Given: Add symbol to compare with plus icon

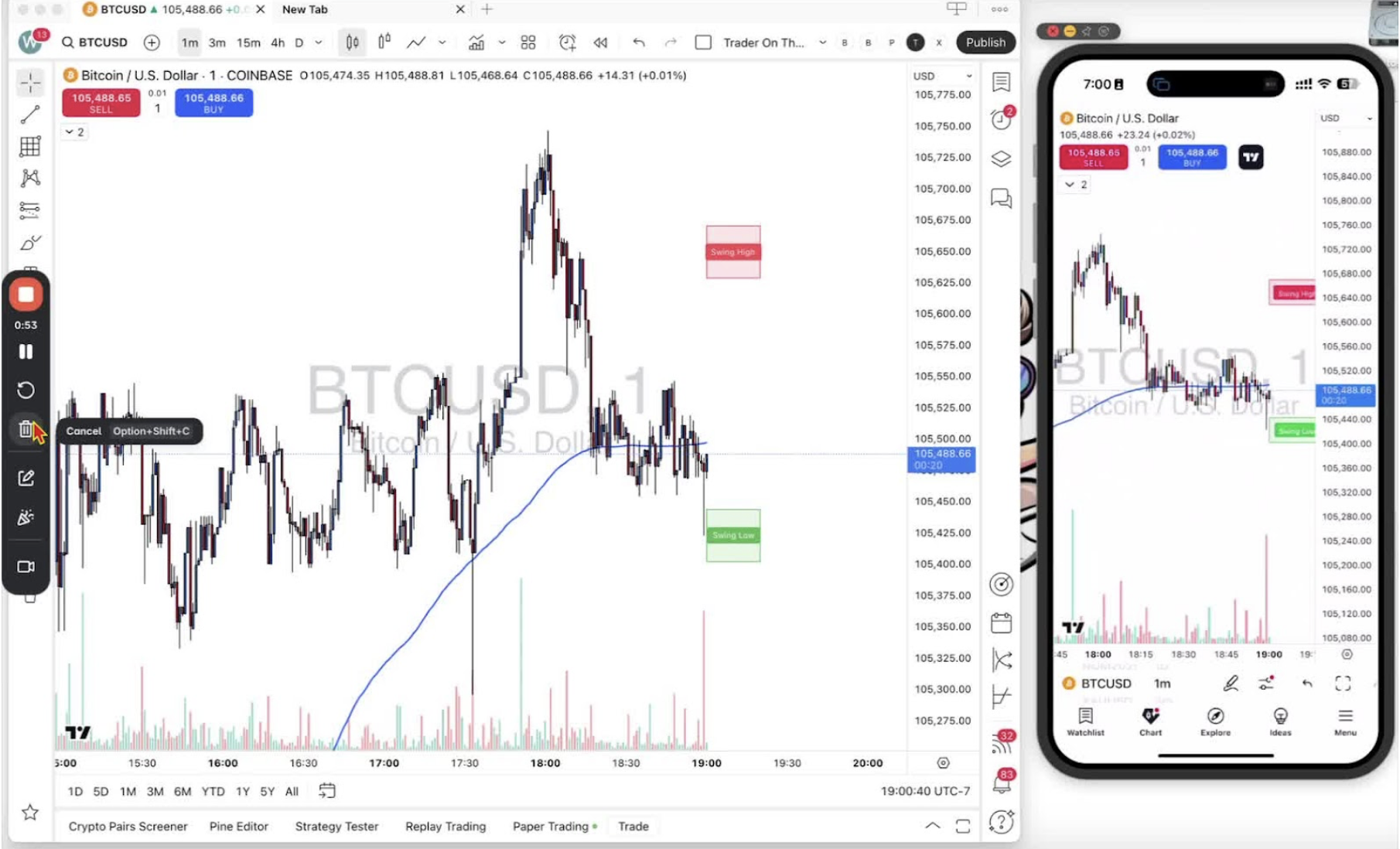Looking at the screenshot, I should [x=152, y=43].
